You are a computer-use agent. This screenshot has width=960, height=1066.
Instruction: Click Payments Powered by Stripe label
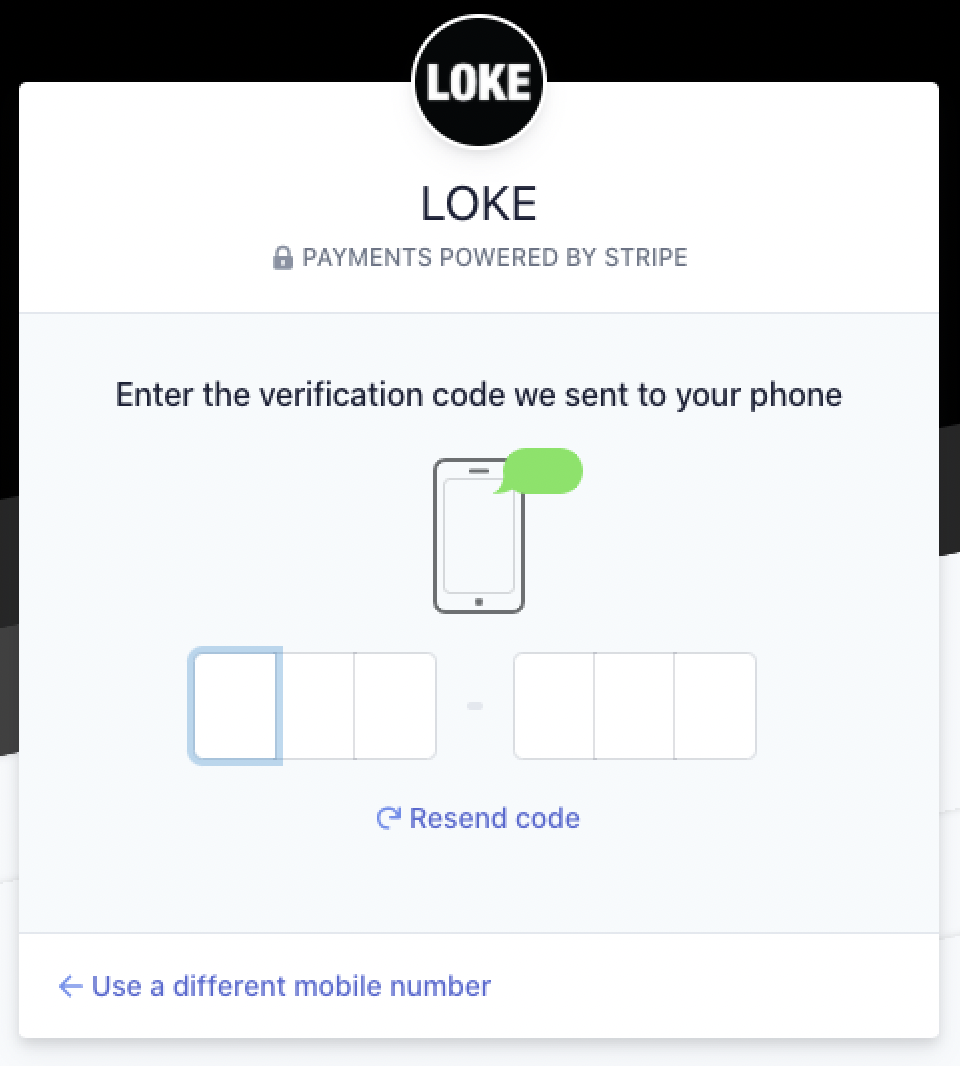point(494,258)
